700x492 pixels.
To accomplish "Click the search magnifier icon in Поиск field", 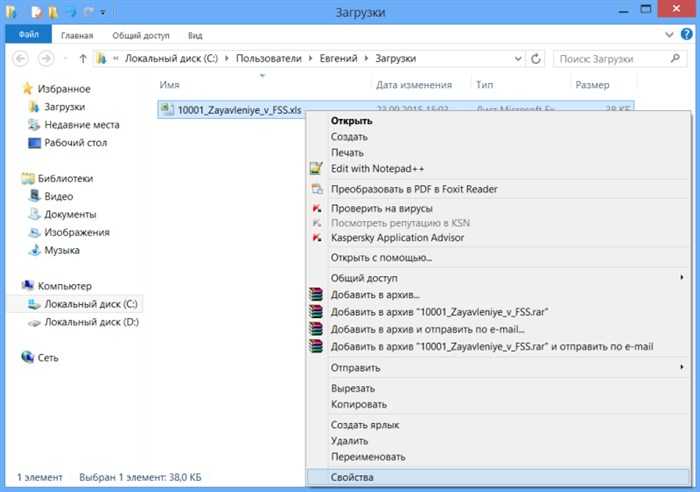I will (x=675, y=58).
